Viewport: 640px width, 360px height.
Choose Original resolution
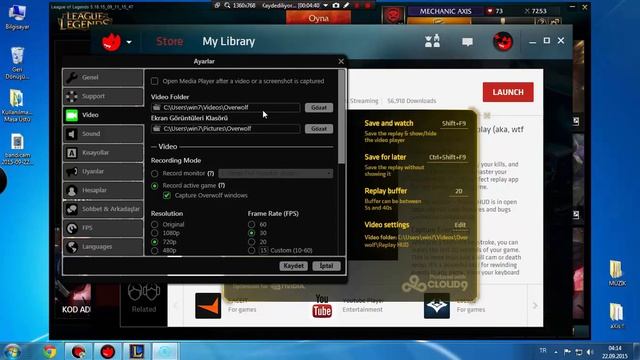(154, 224)
